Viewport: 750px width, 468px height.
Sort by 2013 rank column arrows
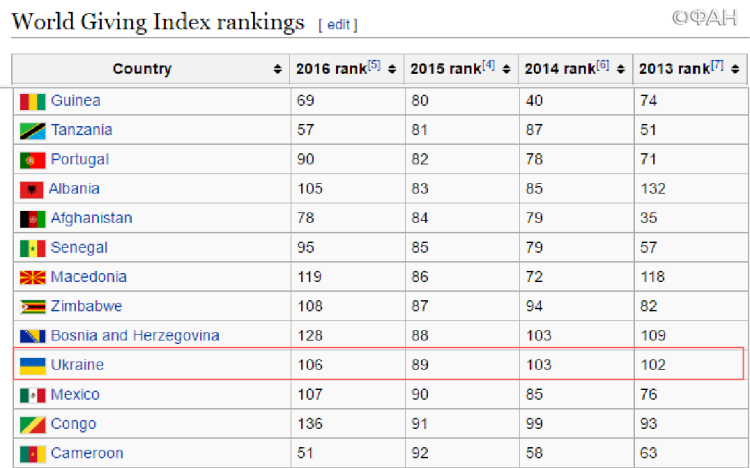click(735, 69)
